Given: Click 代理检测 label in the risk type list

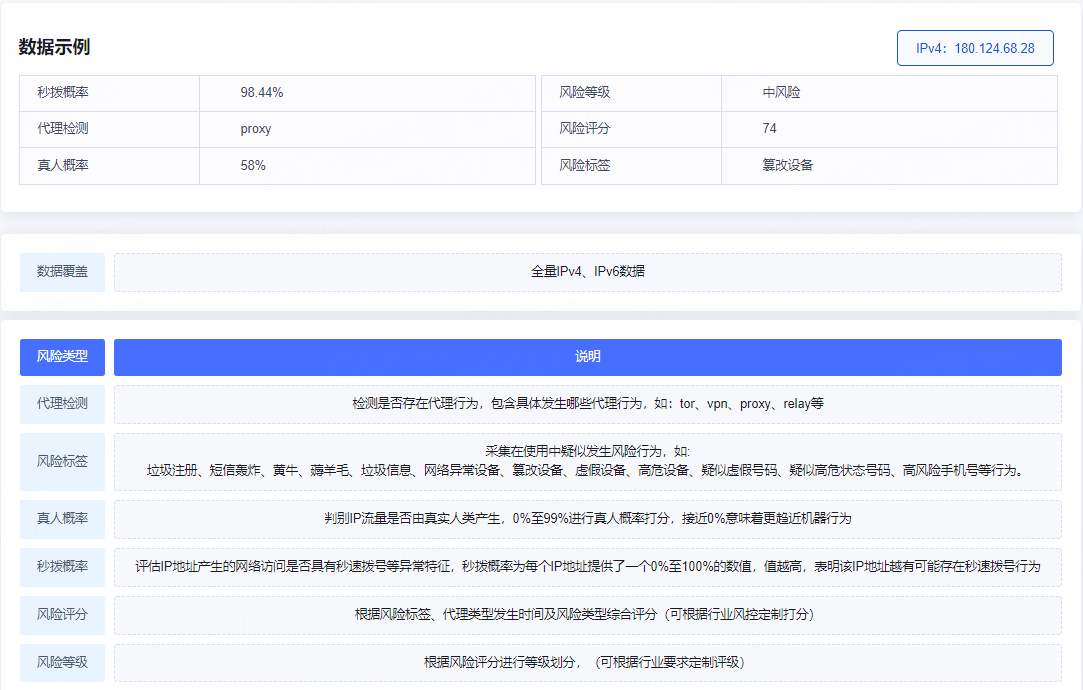Looking at the screenshot, I should 62,404.
